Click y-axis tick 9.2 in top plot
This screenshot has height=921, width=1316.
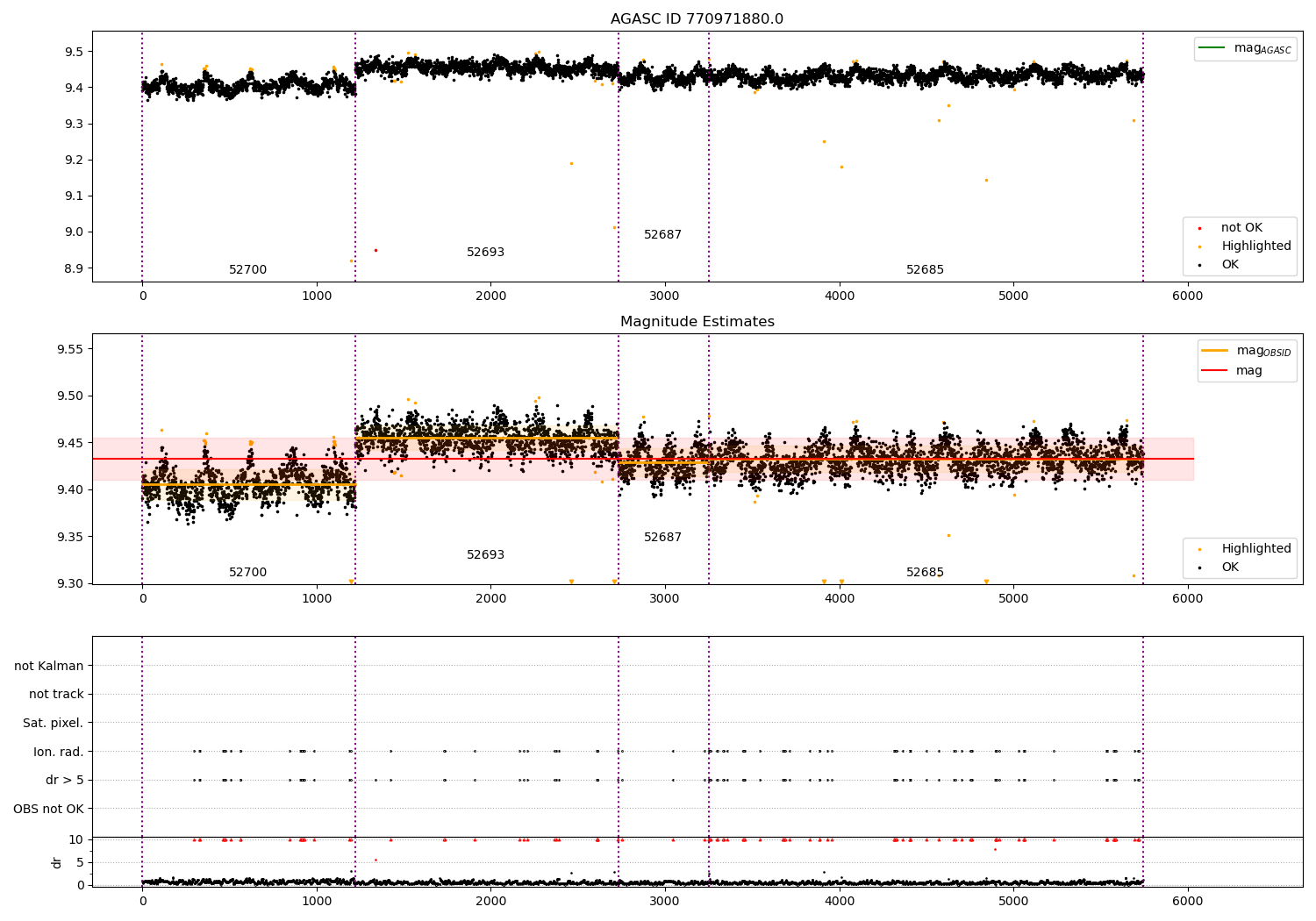click(x=74, y=161)
